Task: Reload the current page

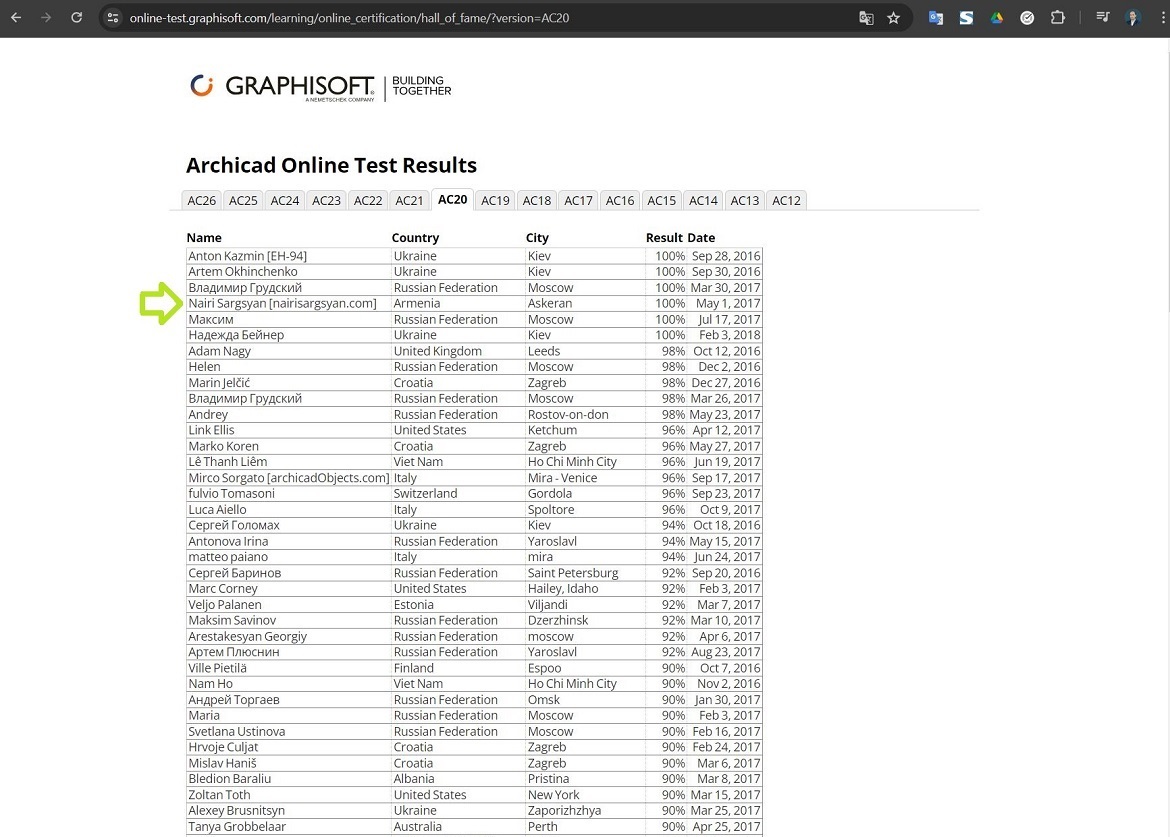Action: point(76,17)
